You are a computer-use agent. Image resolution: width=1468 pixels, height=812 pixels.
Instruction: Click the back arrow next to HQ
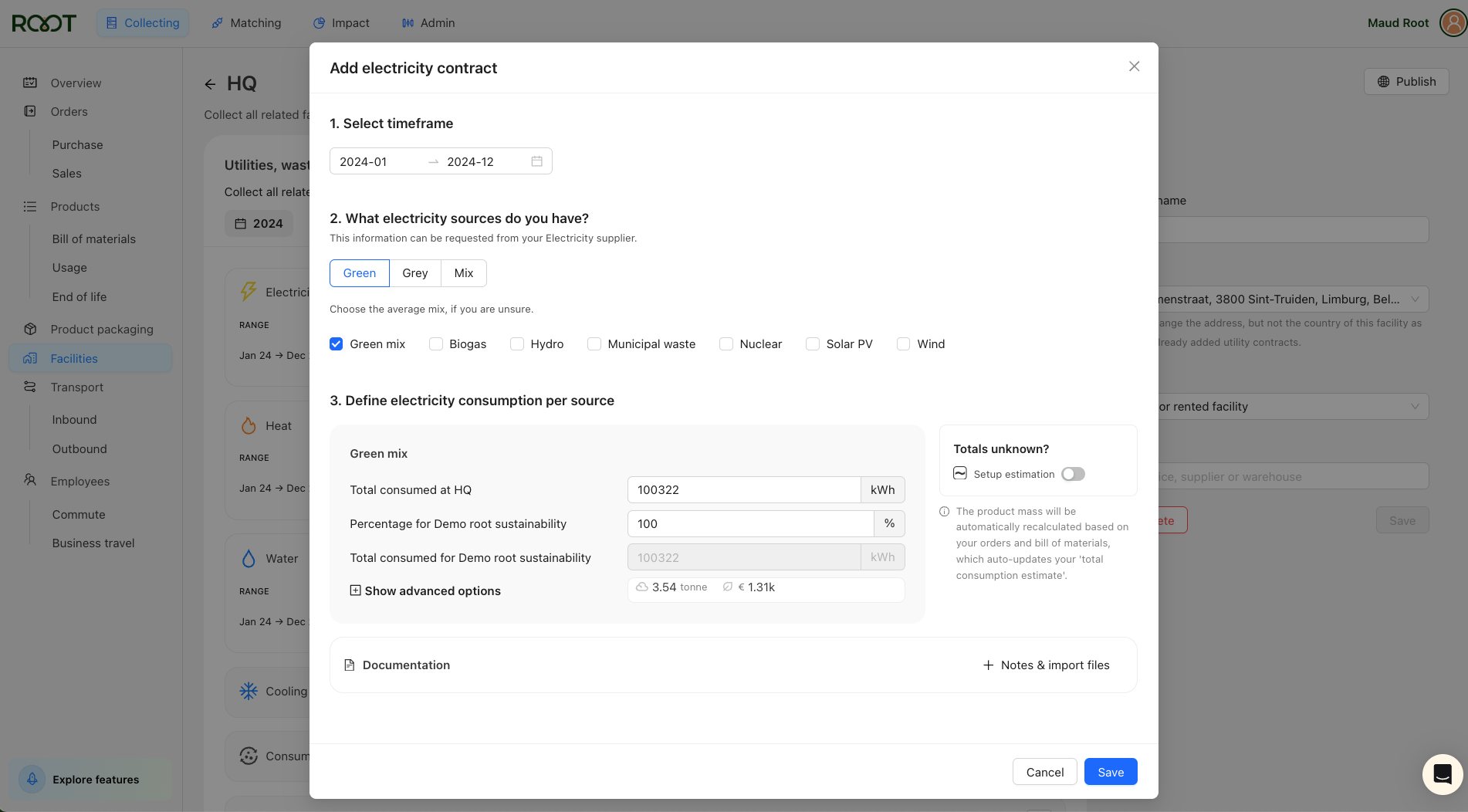pos(210,84)
